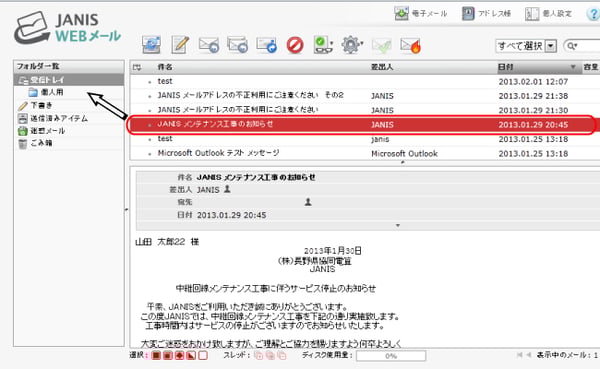Open the 送信済みアイテム sent folder
The height and width of the screenshot is (369, 600).
pyautogui.click(x=59, y=118)
